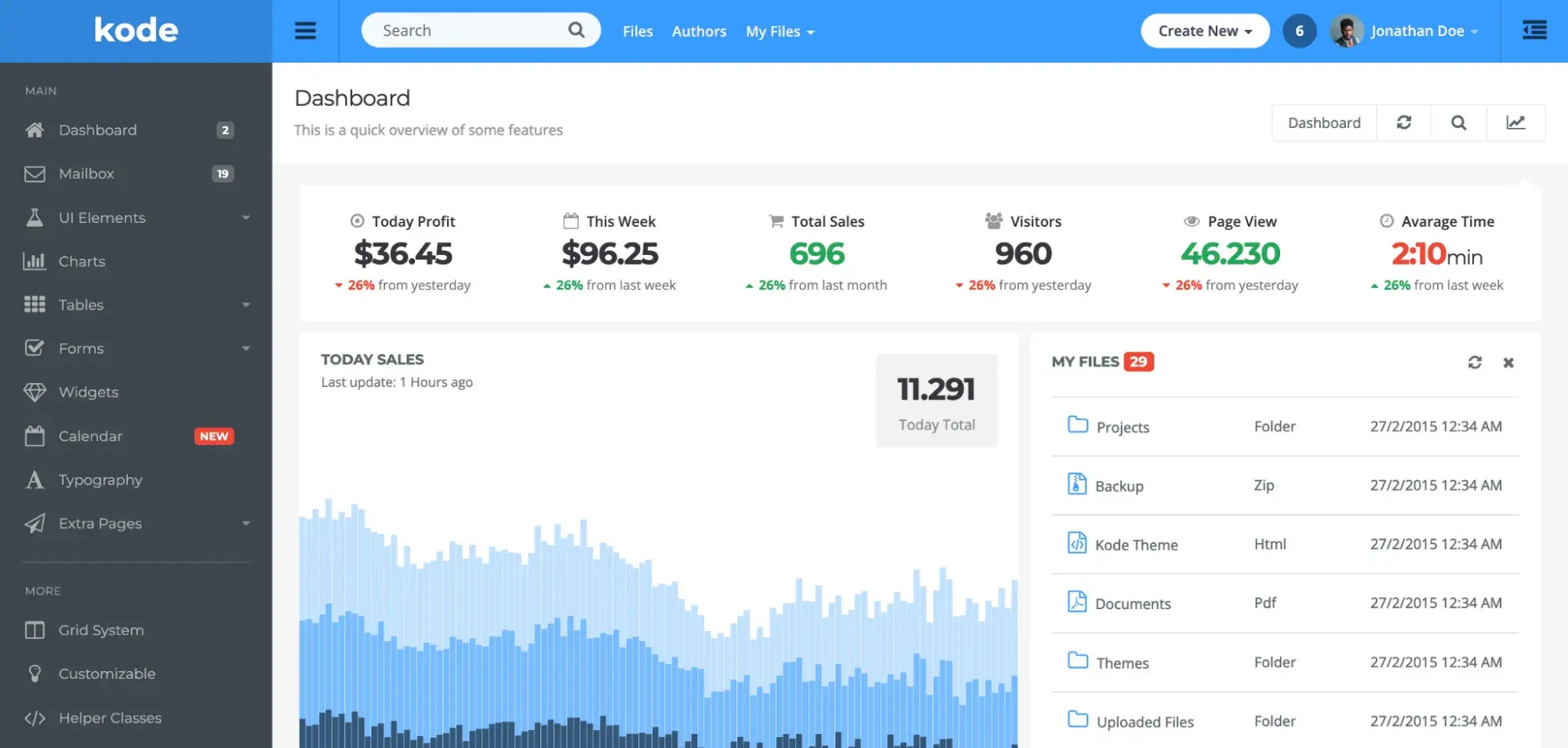The image size is (1568, 748).
Task: Expand the My Files dropdown in navbar
Action: 780,31
